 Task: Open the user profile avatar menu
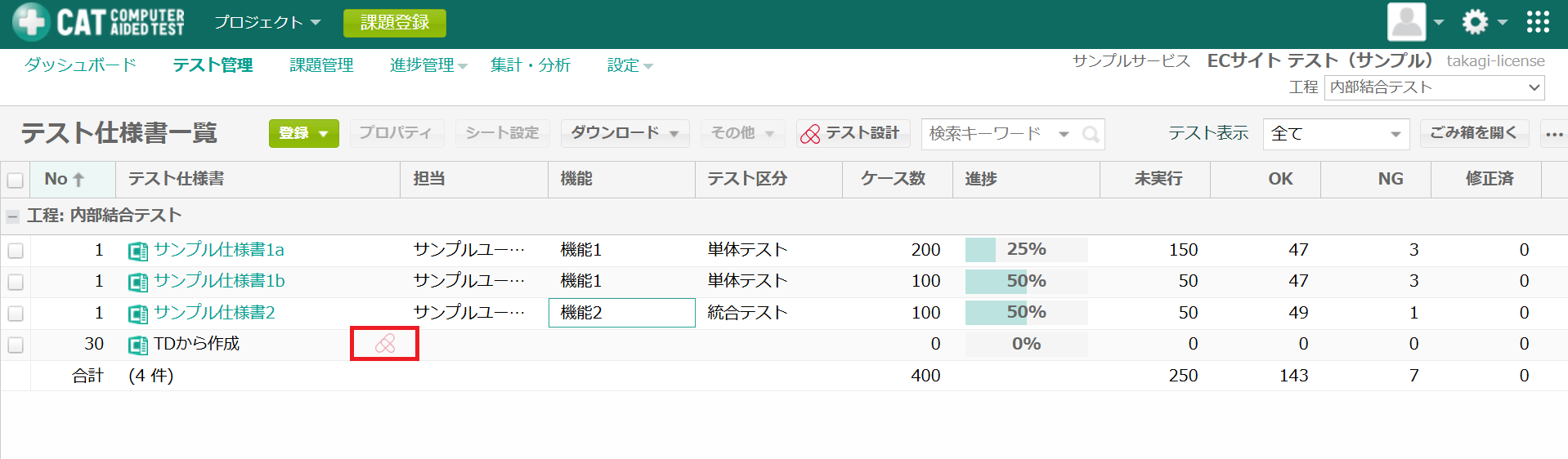1406,22
